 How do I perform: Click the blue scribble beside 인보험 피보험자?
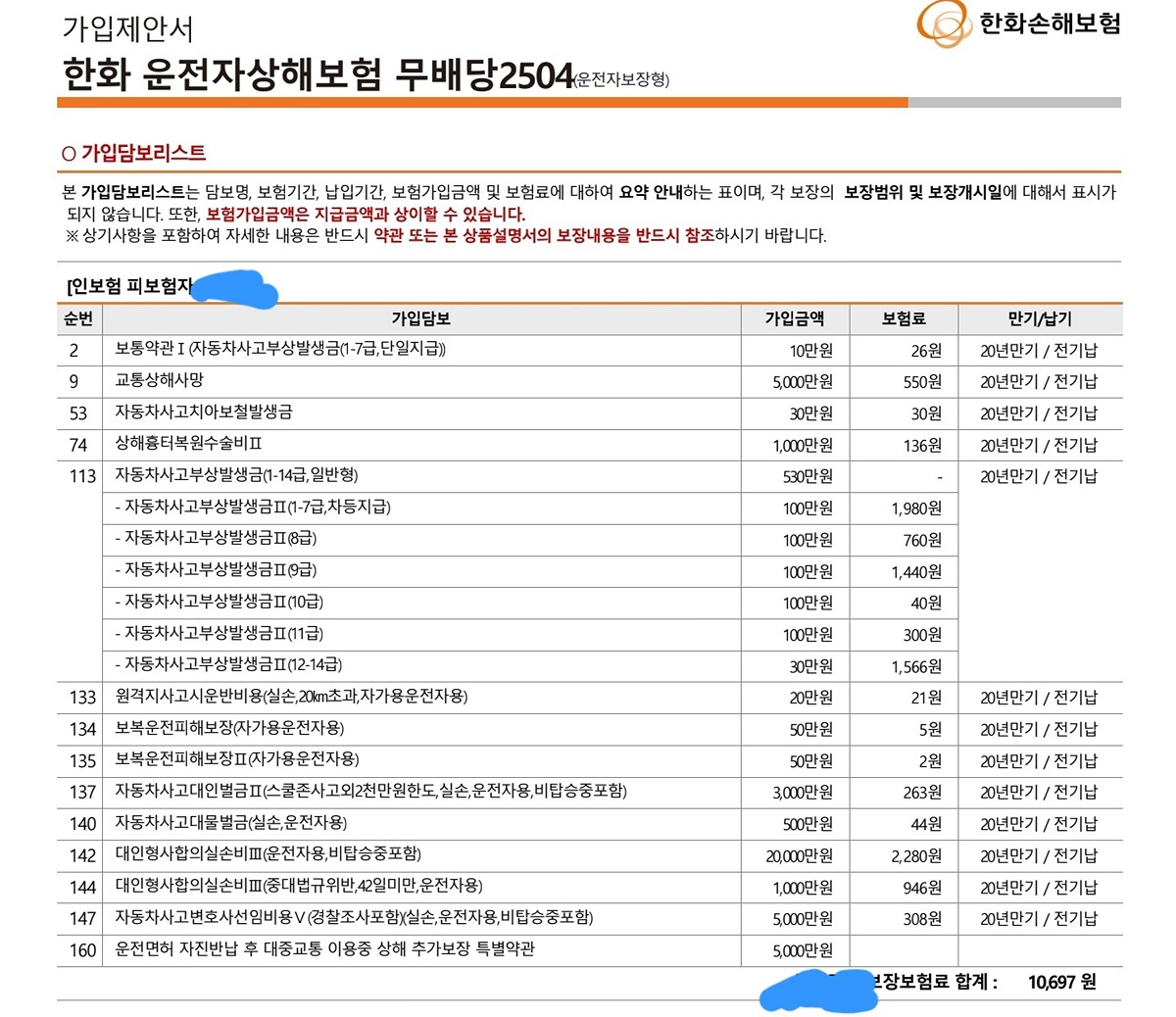click(235, 288)
